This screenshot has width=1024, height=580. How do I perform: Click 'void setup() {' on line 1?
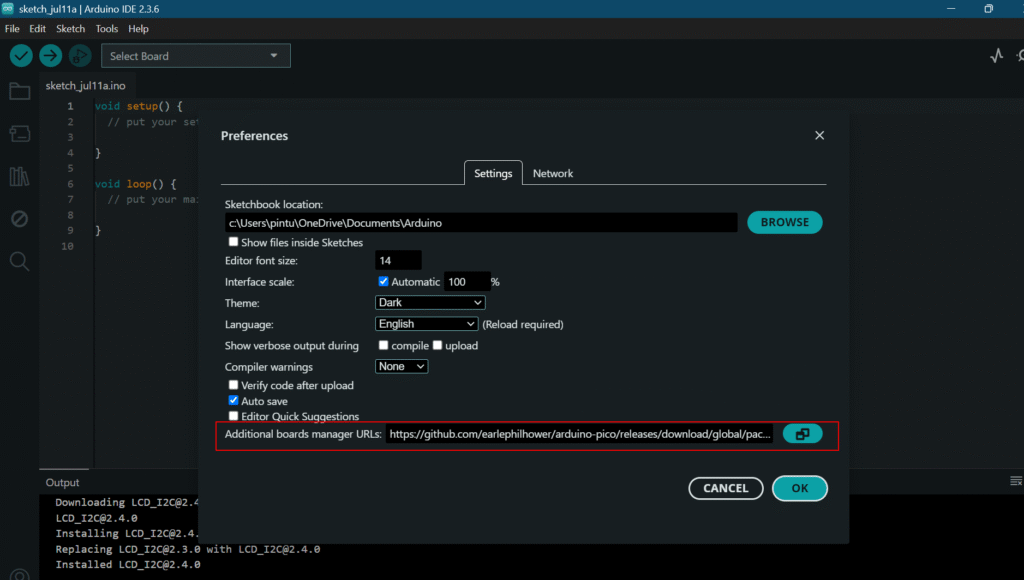[138, 106]
